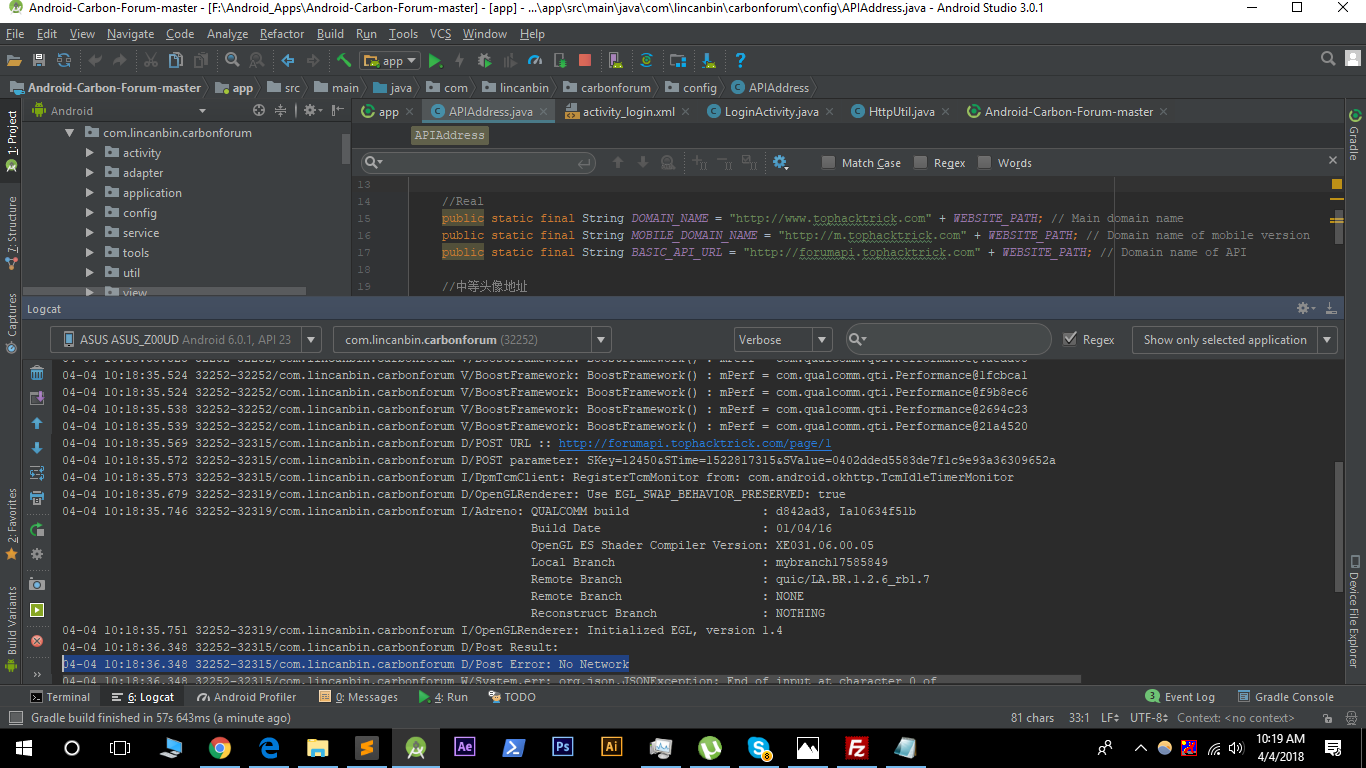Click the Debug app bug icon
Image resolution: width=1366 pixels, height=768 pixels.
coord(484,60)
